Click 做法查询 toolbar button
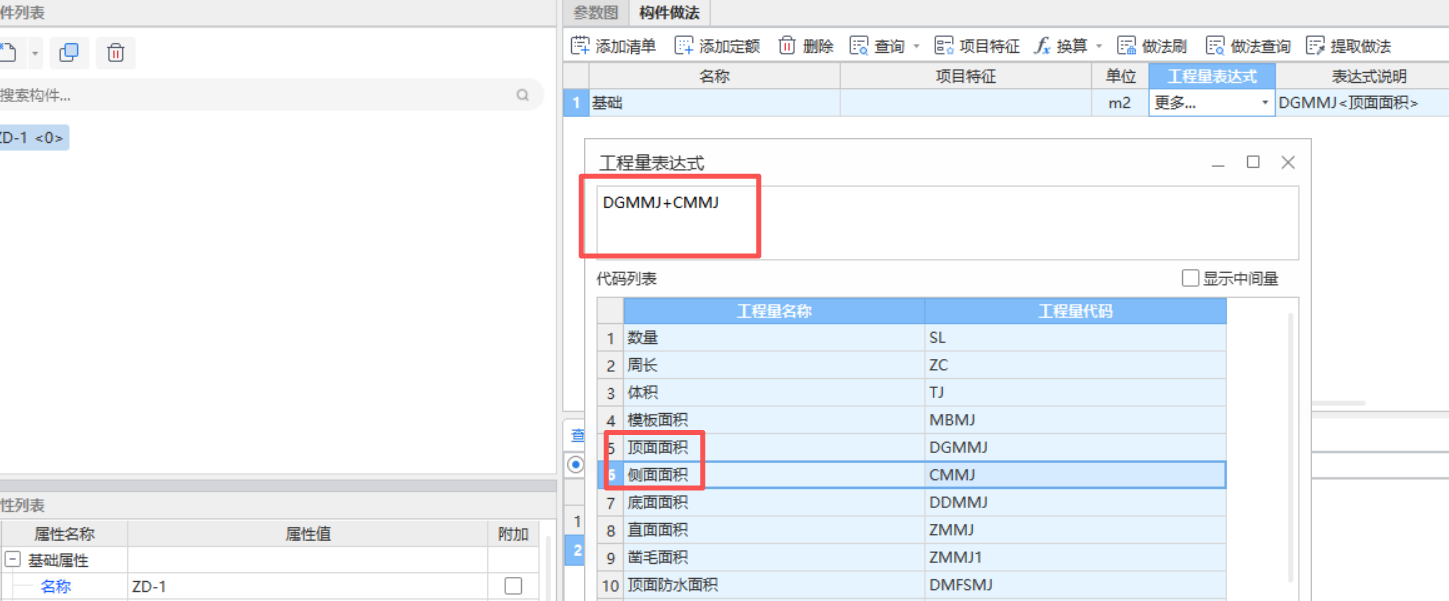Viewport: 1449px width, 601px height. point(1248,46)
